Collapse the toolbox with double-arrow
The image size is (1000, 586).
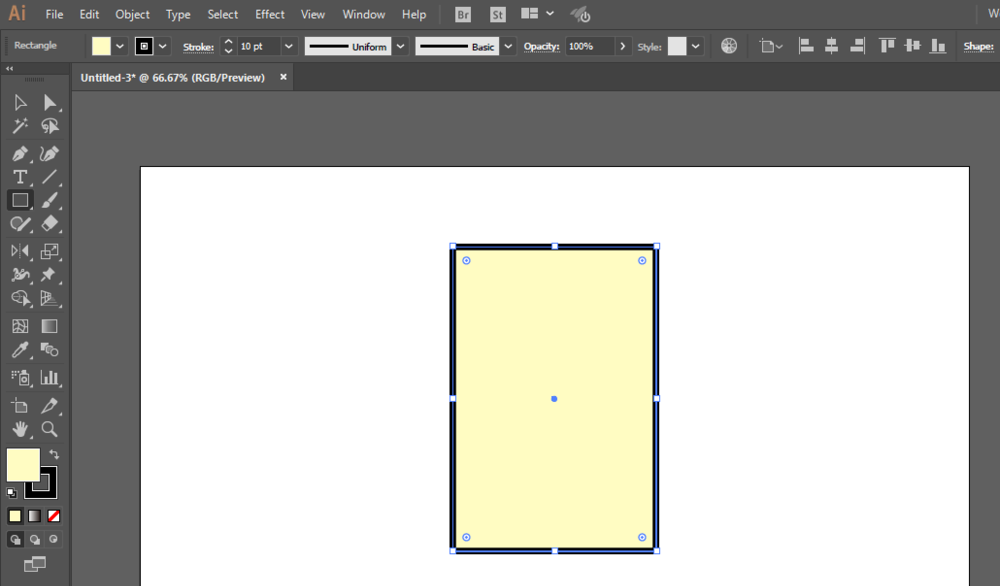tap(10, 68)
